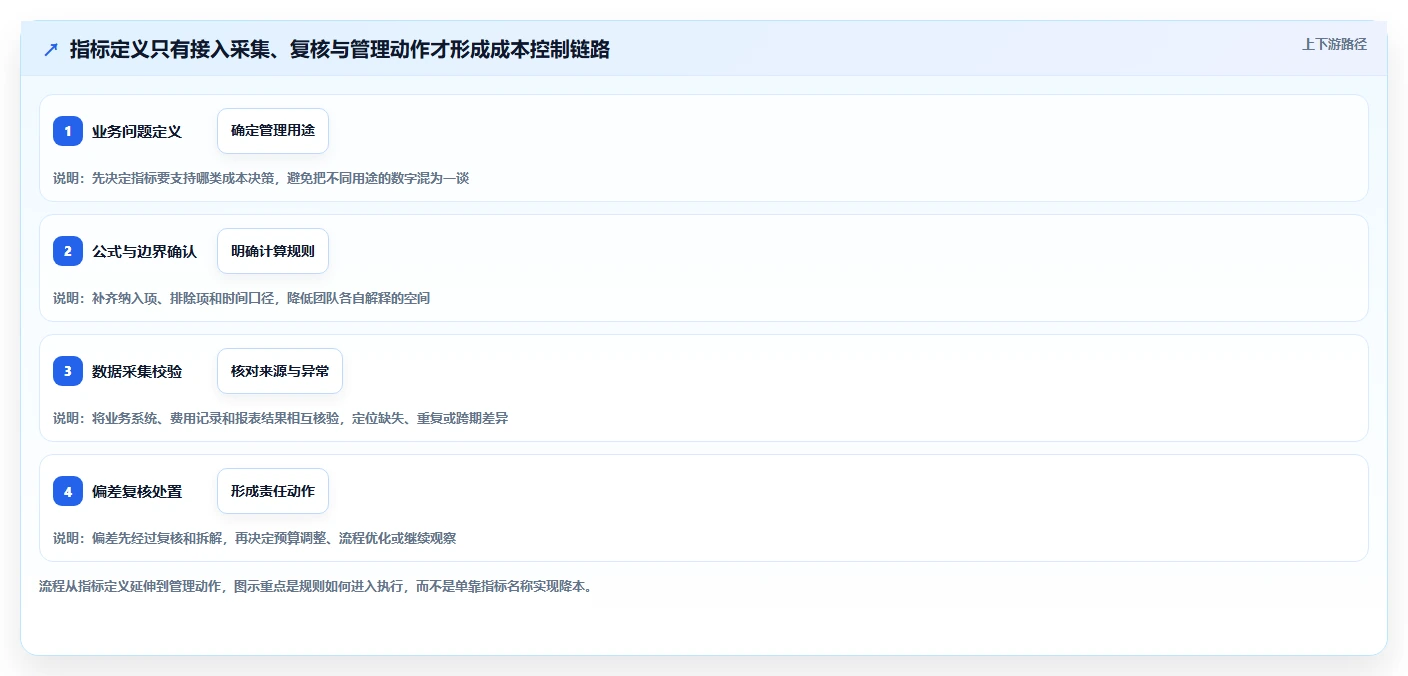Click the 形成责任动作 pill button
1408x676 pixels.
pyautogui.click(x=273, y=491)
